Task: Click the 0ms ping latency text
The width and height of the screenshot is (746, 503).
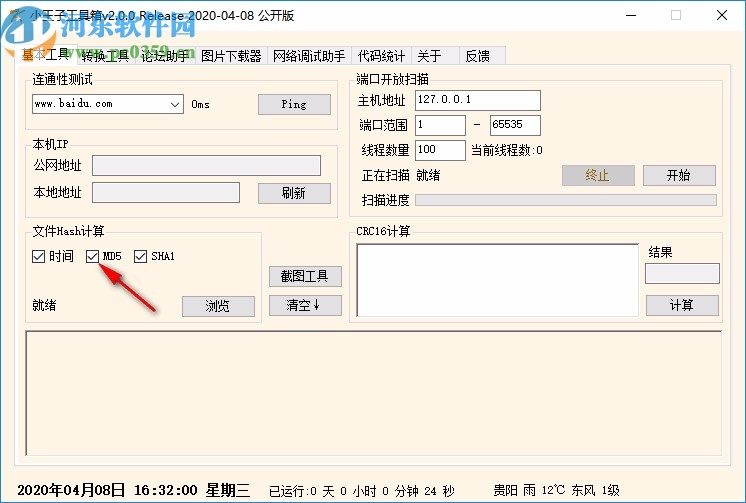Action: click(200, 104)
